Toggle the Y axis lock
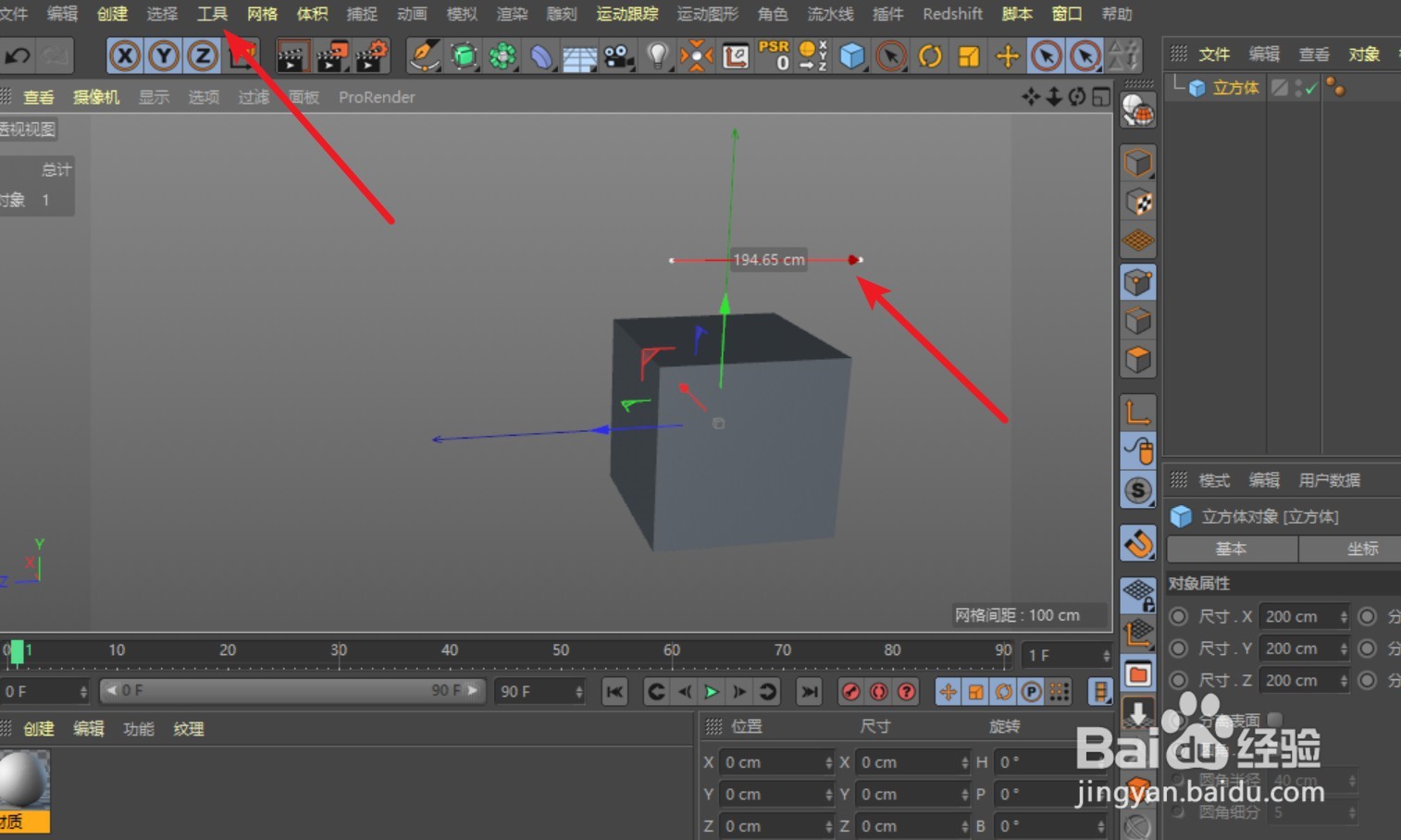 coord(164,56)
